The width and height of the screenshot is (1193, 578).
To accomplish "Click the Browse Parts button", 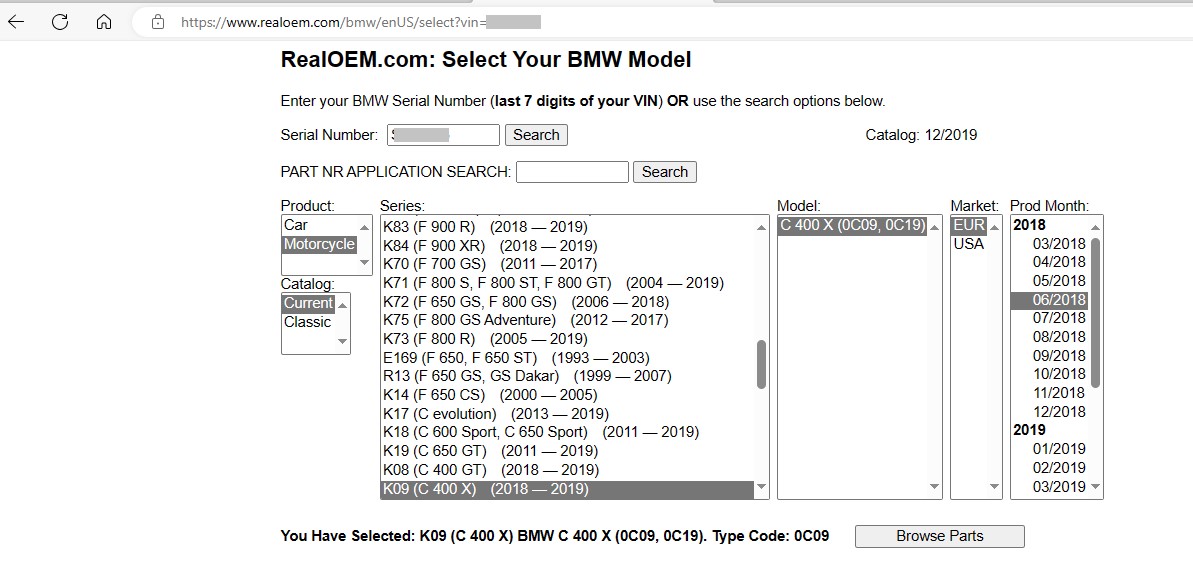I will pyautogui.click(x=939, y=536).
